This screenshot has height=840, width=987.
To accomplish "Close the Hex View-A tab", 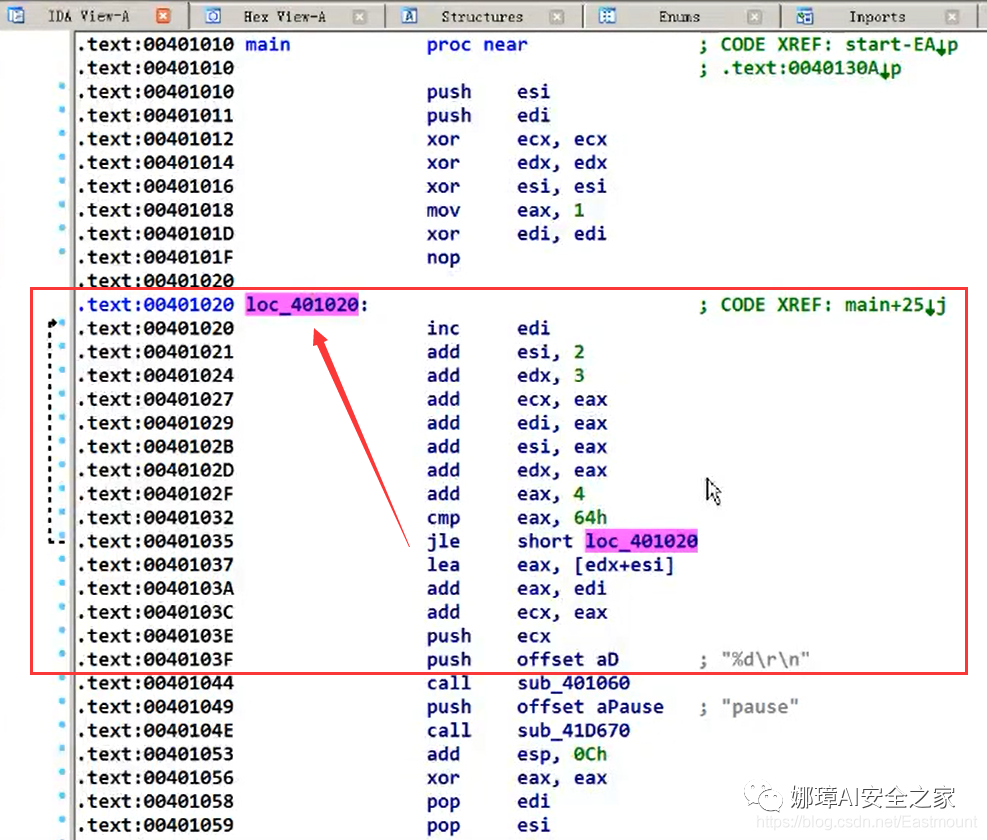I will 359,17.
